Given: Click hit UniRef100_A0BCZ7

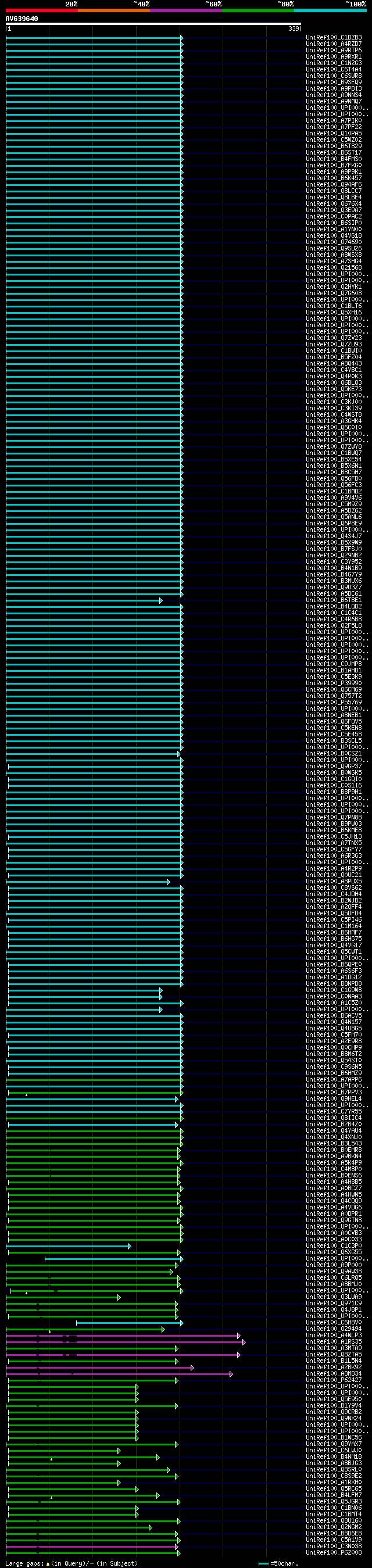Looking at the screenshot, I should (x=334, y=1188).
